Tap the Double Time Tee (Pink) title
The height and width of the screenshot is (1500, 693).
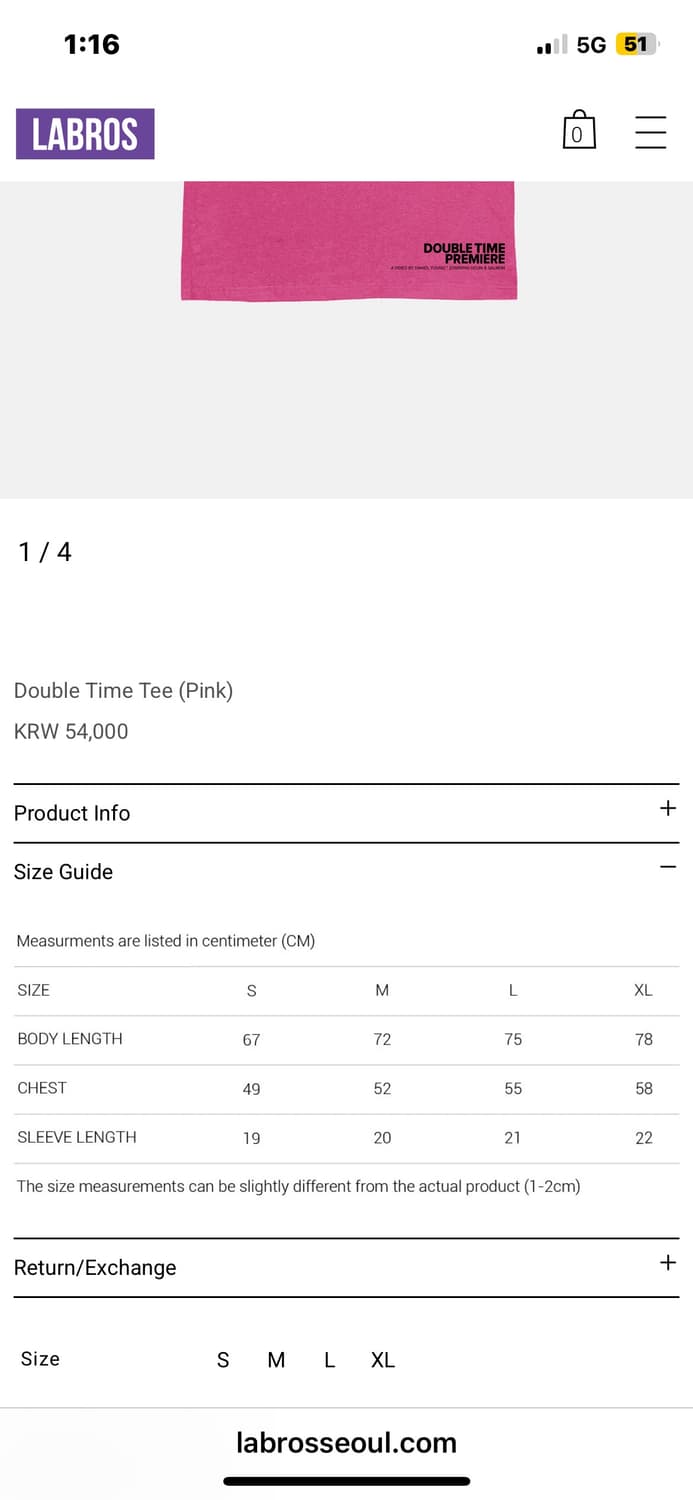123,690
